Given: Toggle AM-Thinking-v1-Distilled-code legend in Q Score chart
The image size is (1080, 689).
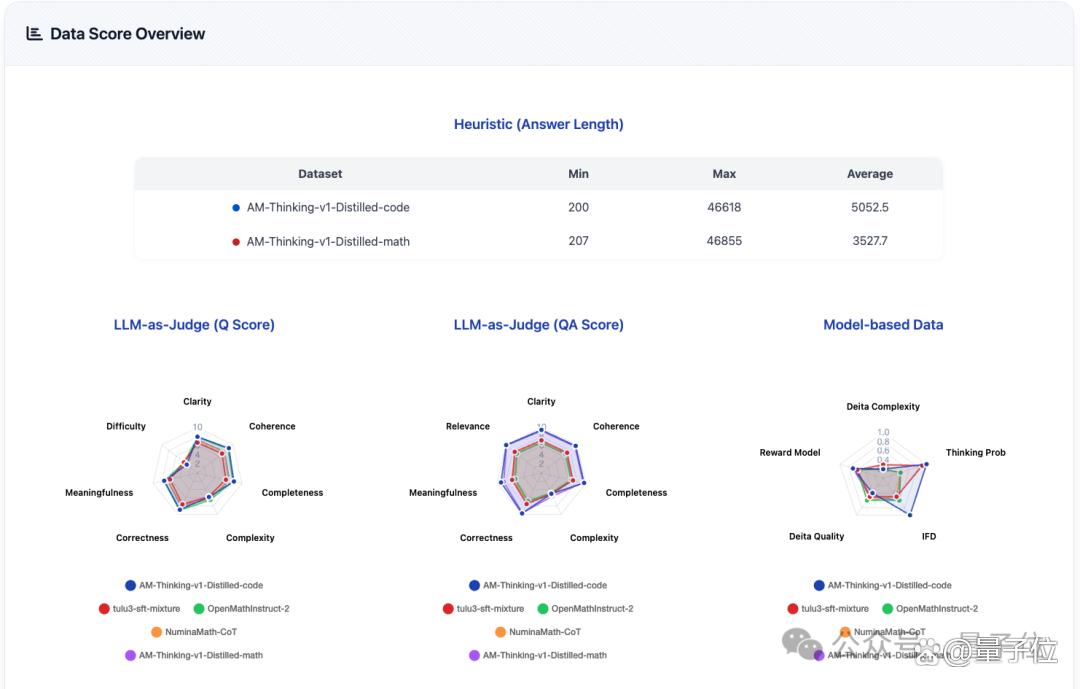Looking at the screenshot, I should (194, 586).
